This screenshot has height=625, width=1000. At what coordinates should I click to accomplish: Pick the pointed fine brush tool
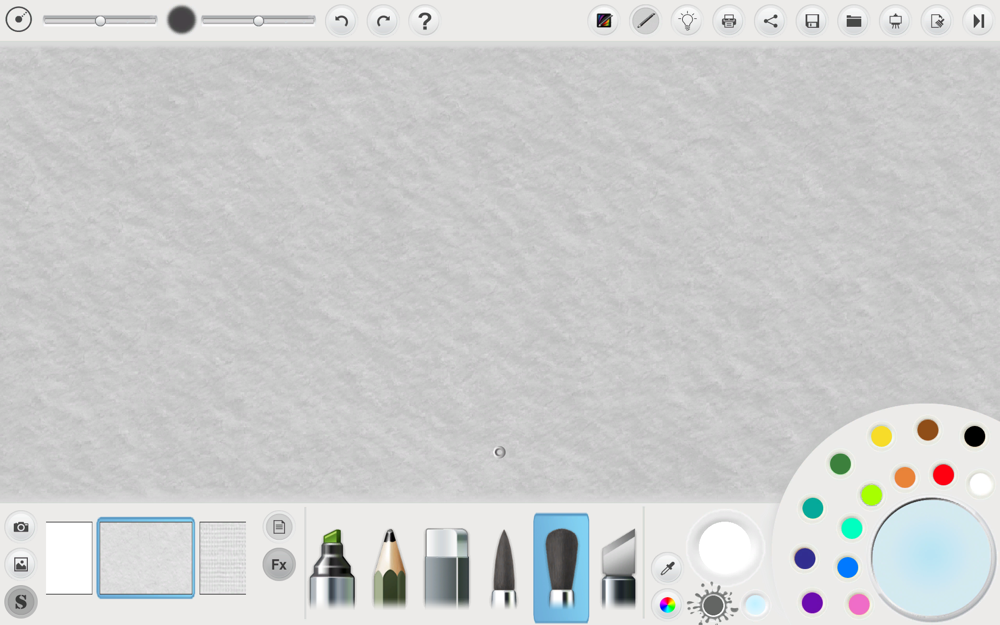click(504, 568)
